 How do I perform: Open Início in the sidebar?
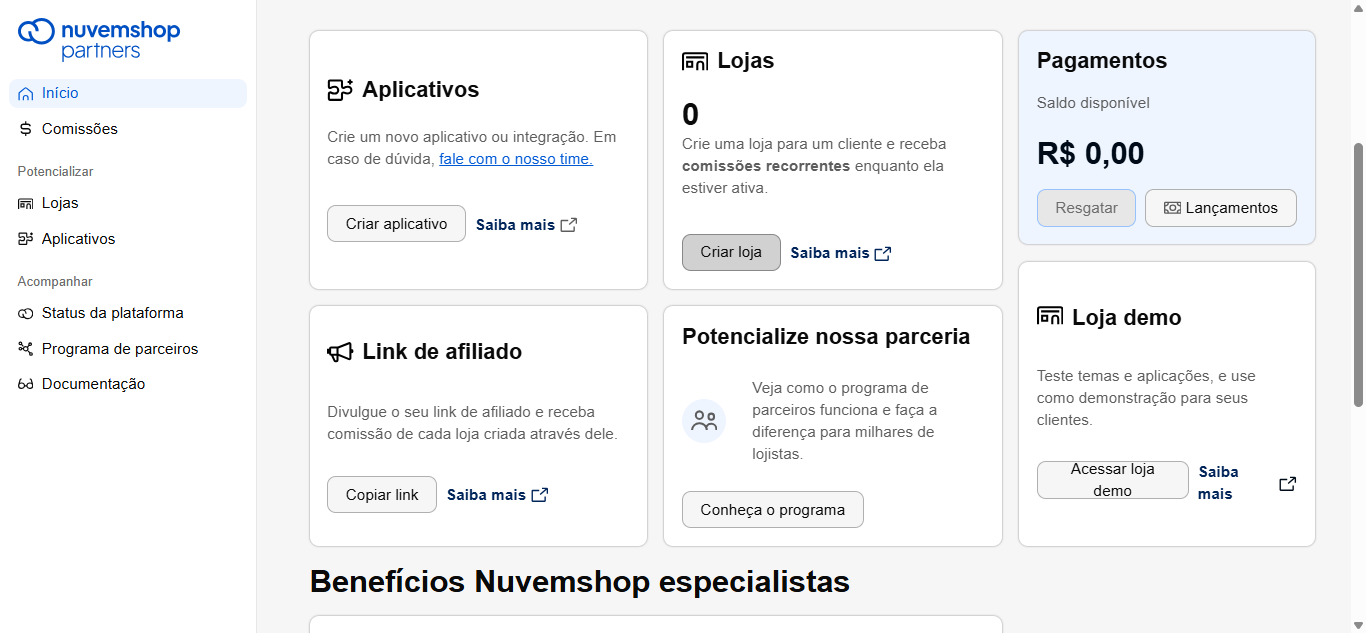point(60,93)
